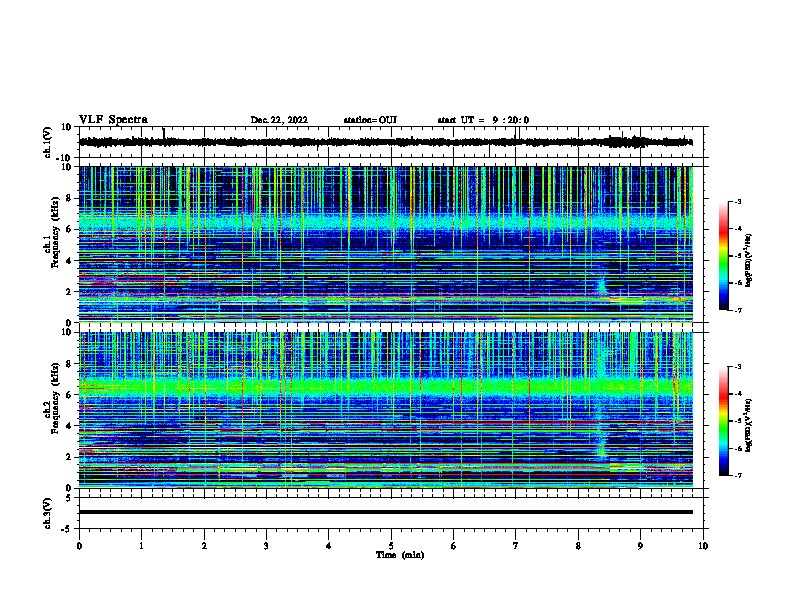Click the "Time (min)" axis title
The image size is (792, 612).
pyautogui.click(x=400, y=555)
